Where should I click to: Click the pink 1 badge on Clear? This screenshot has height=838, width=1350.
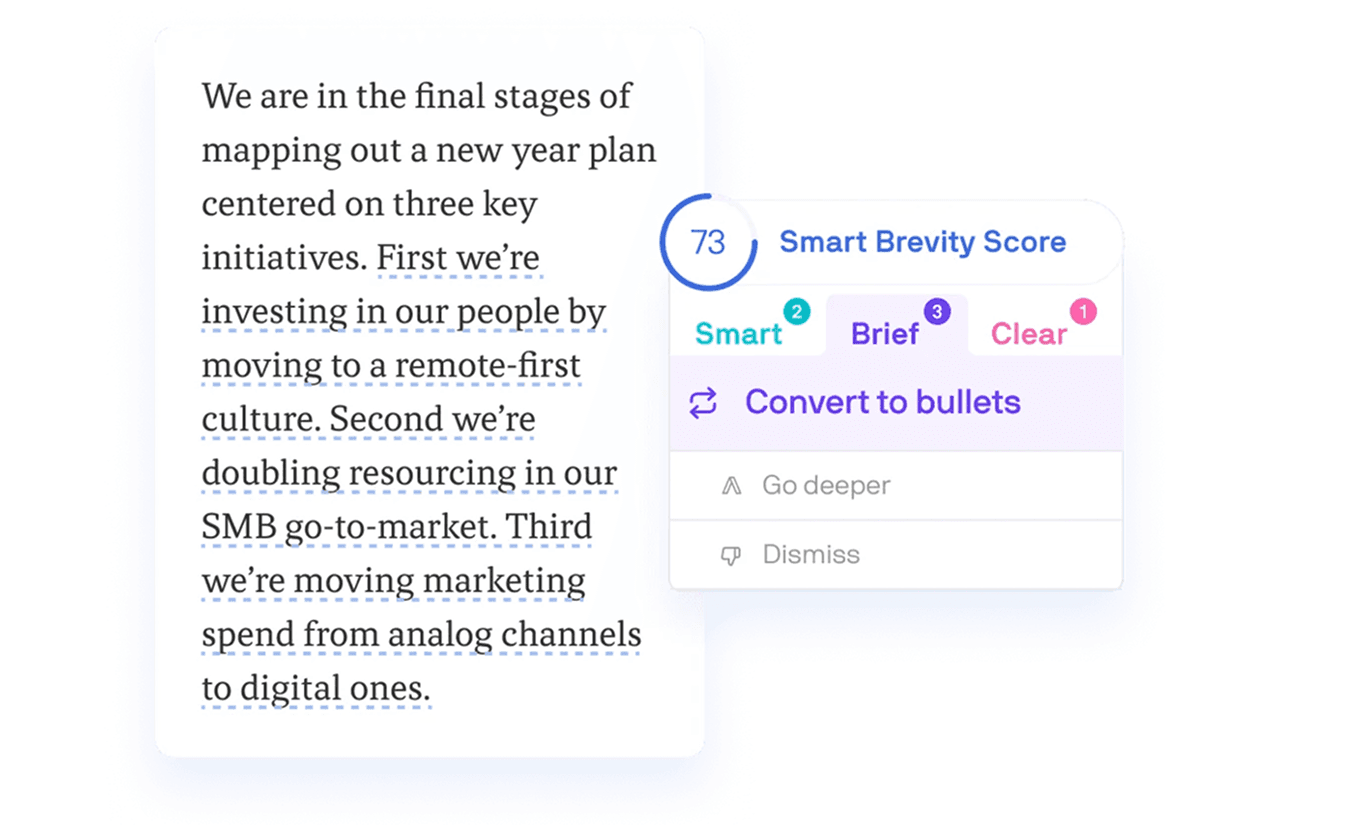[x=1083, y=312]
